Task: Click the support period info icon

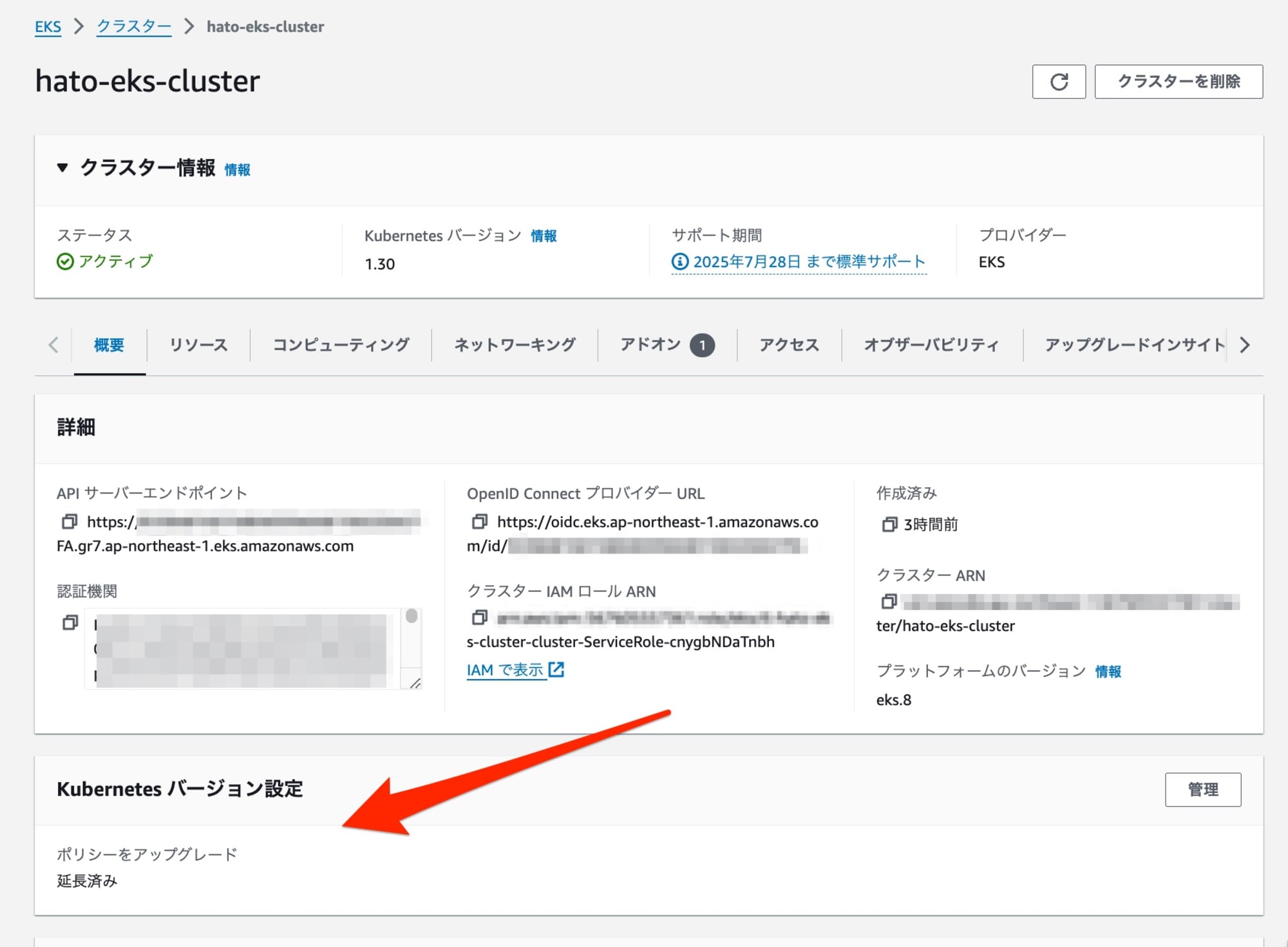Action: 679,262
